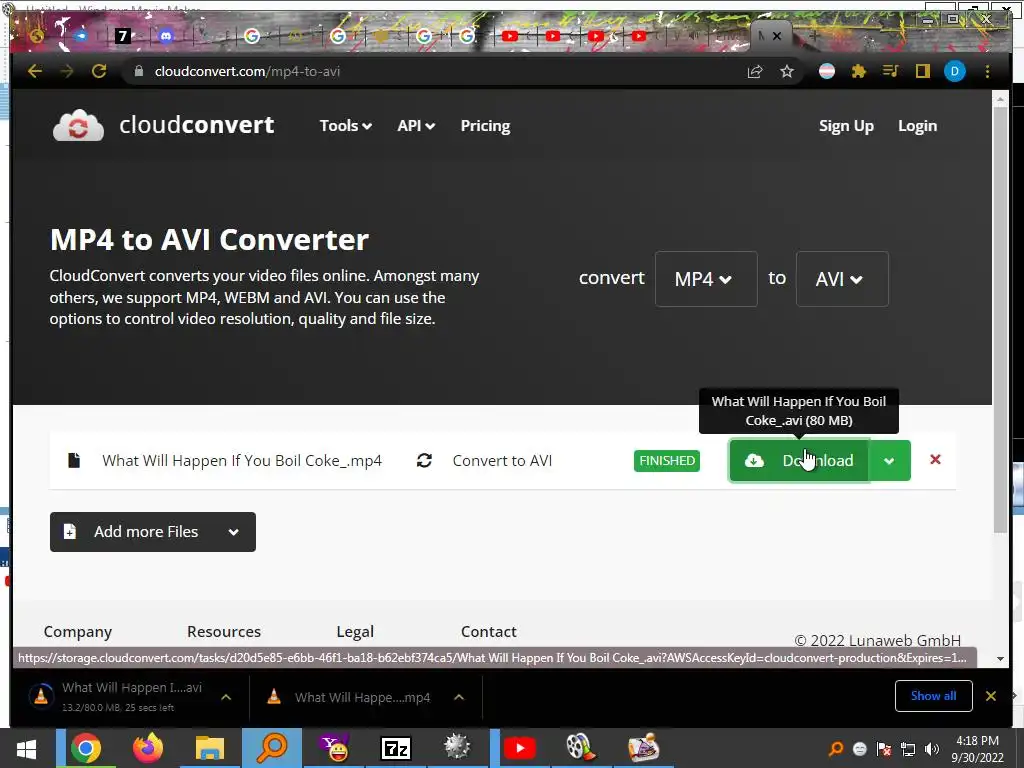Image resolution: width=1024 pixels, height=768 pixels.
Task: Open the Chrome extensions puzzle icon
Action: (x=859, y=71)
